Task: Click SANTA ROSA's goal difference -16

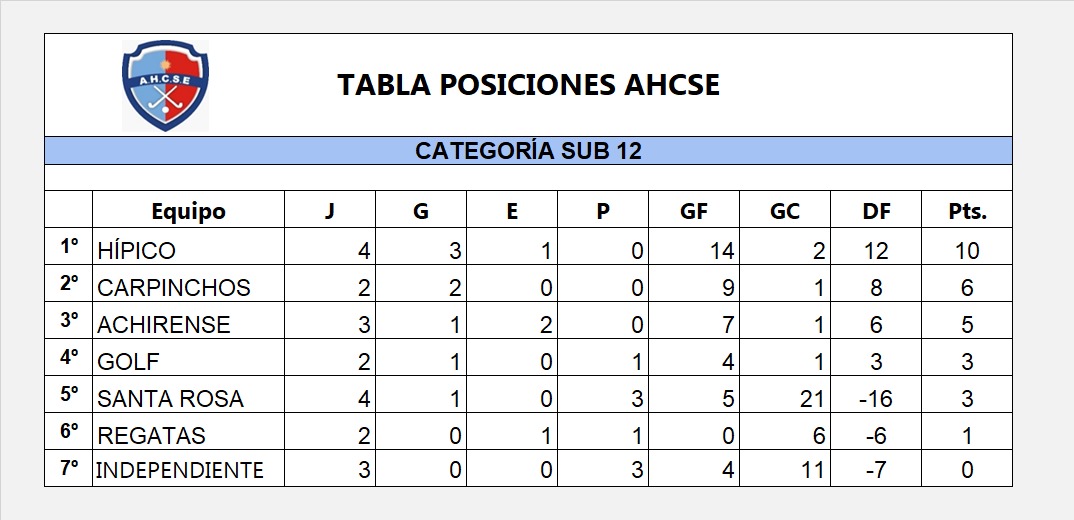Action: tap(876, 399)
